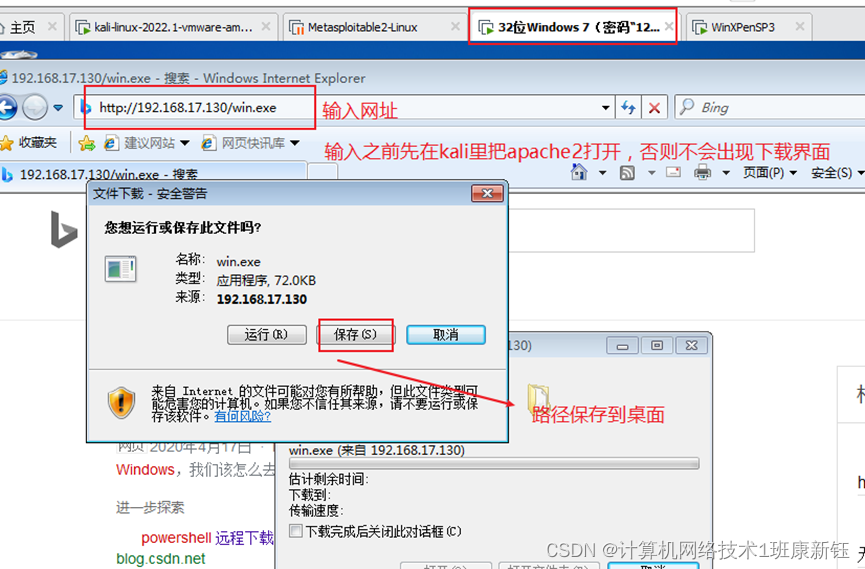Click the add to favorites bar star icon
Viewport: 865px width, 569px height.
point(87,143)
